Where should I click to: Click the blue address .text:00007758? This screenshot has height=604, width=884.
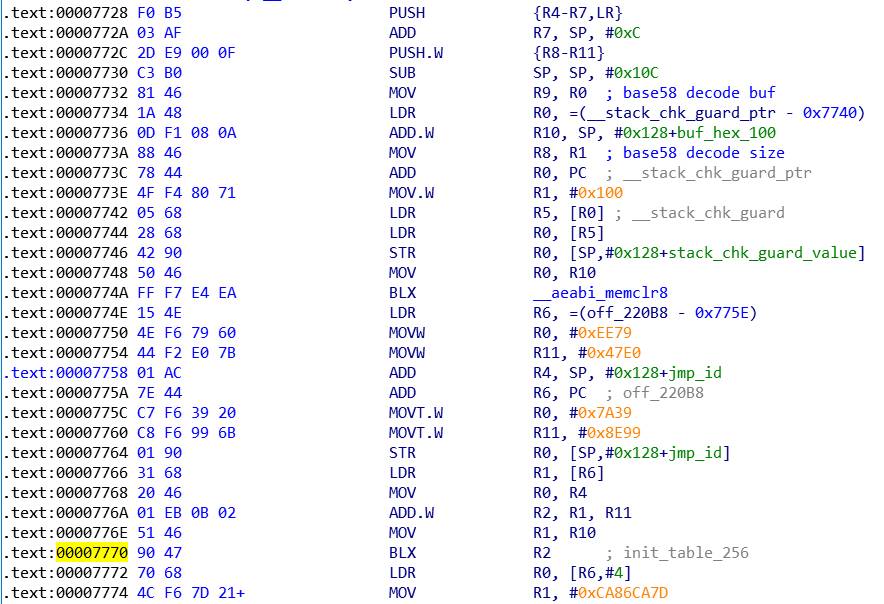point(65,373)
